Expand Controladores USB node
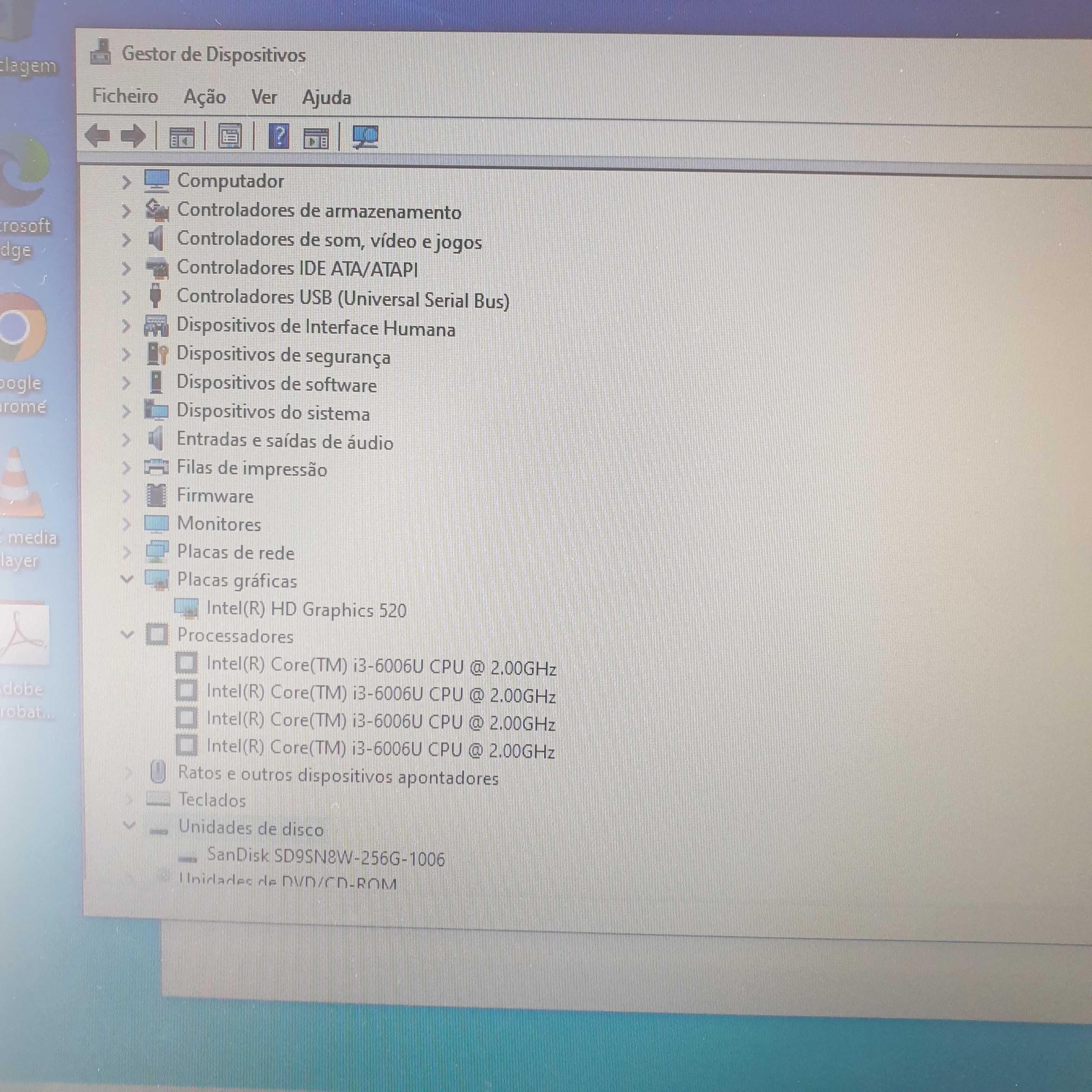This screenshot has width=1092, height=1092. click(126, 297)
